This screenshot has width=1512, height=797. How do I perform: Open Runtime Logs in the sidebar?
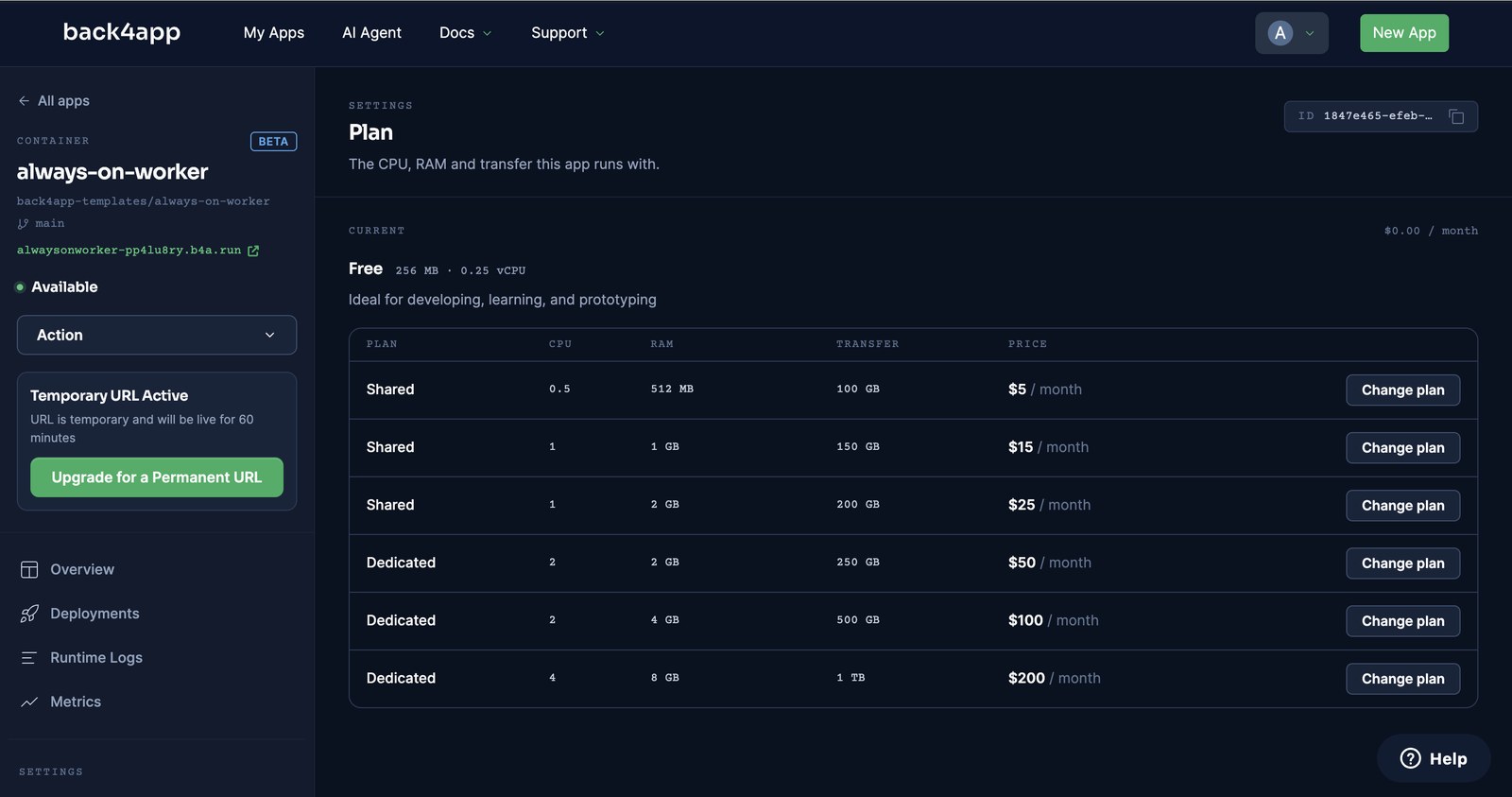(96, 658)
